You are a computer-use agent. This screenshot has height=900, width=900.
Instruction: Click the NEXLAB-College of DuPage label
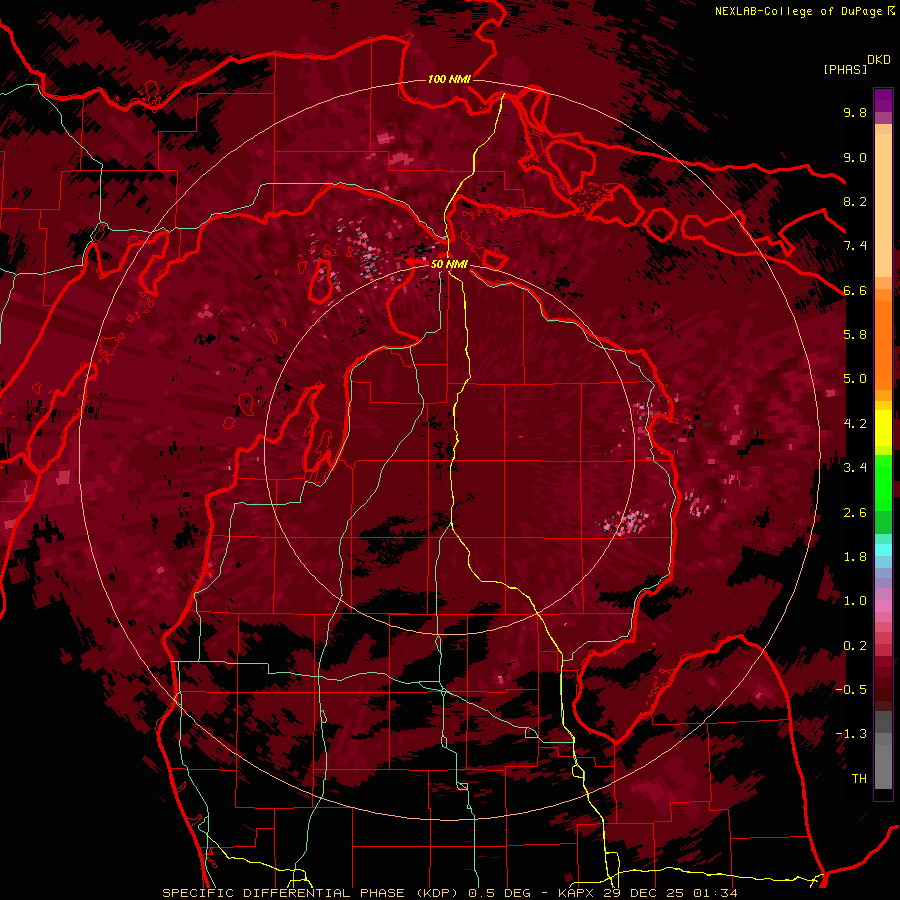(798, 11)
